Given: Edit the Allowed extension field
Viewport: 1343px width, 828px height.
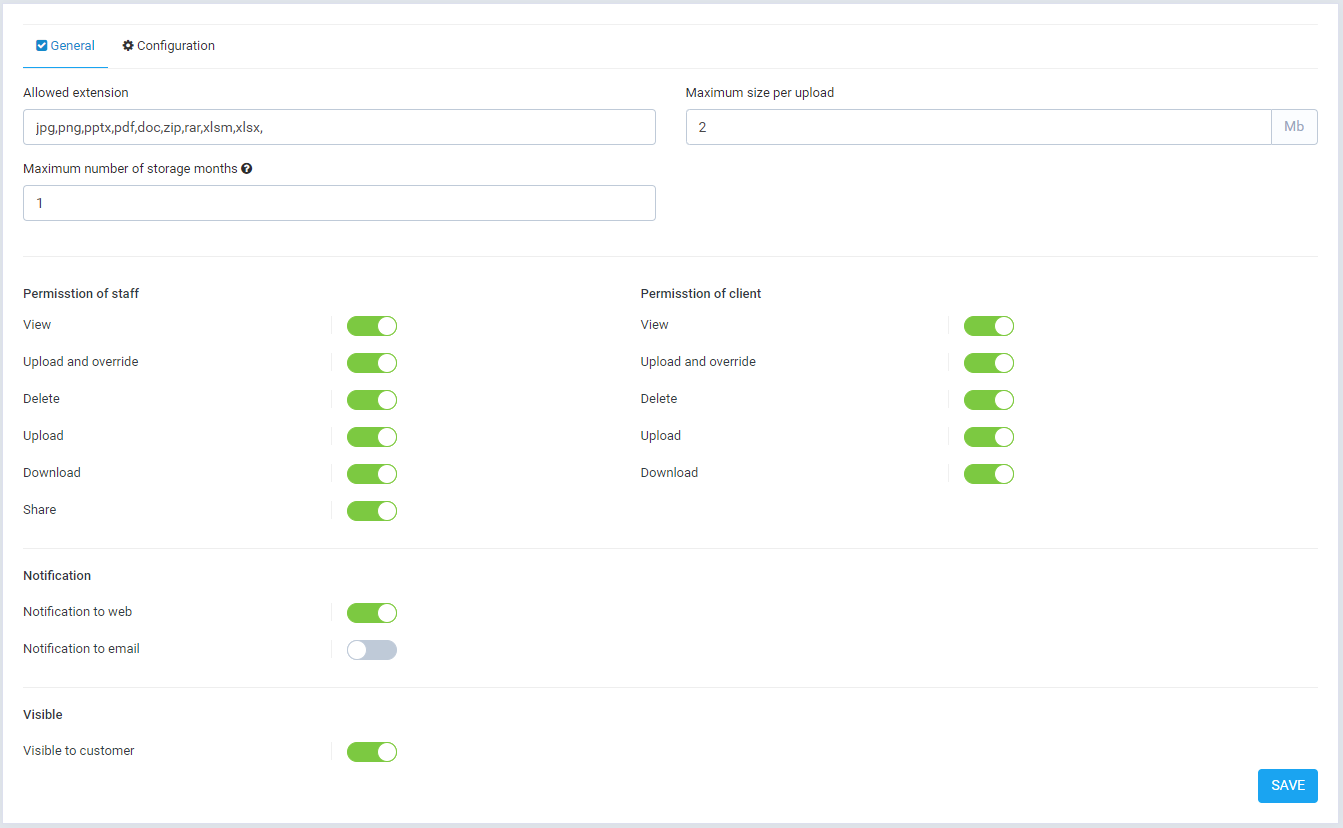Looking at the screenshot, I should tap(339, 127).
